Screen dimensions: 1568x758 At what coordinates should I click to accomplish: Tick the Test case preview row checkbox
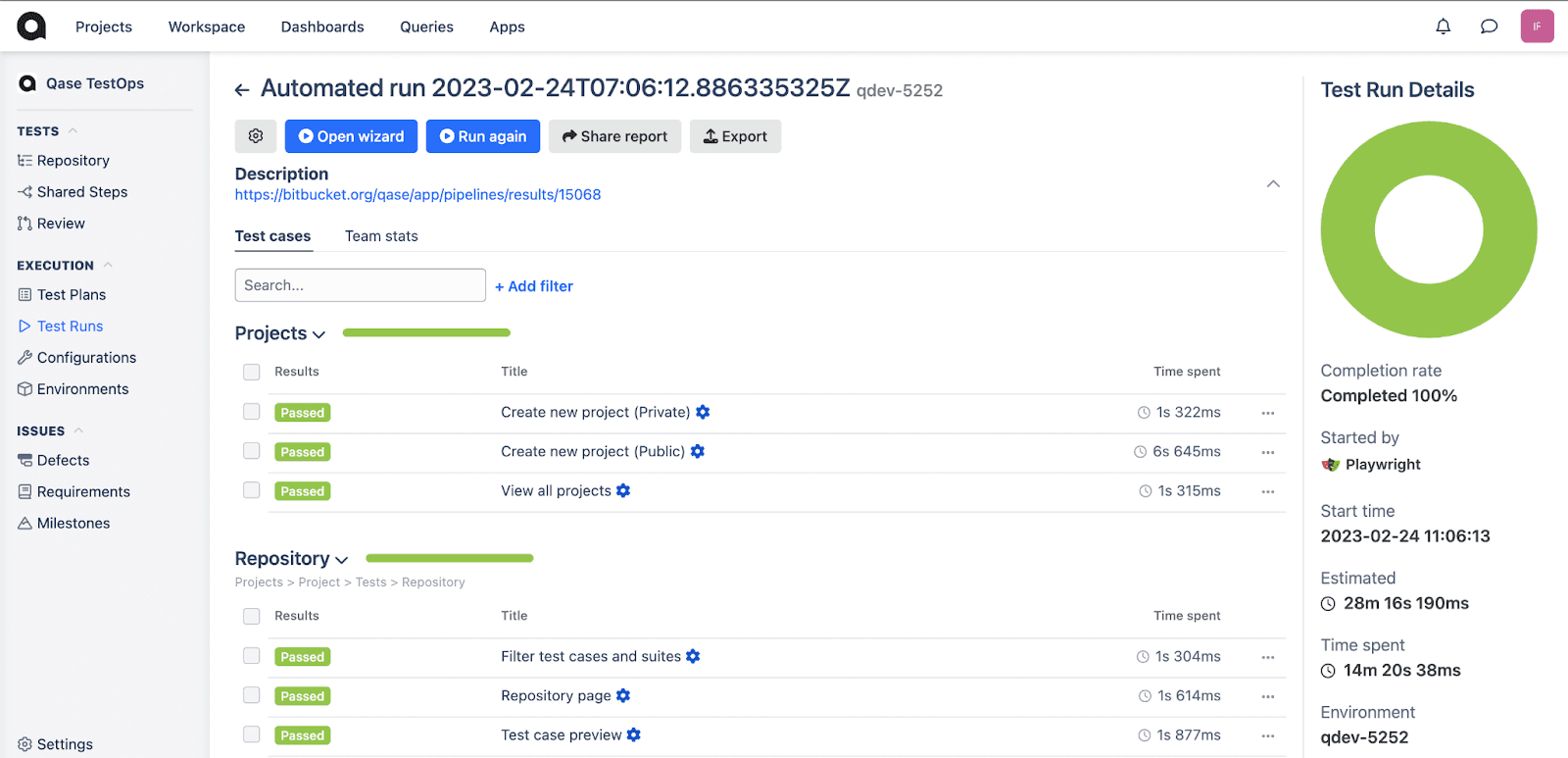click(x=252, y=734)
